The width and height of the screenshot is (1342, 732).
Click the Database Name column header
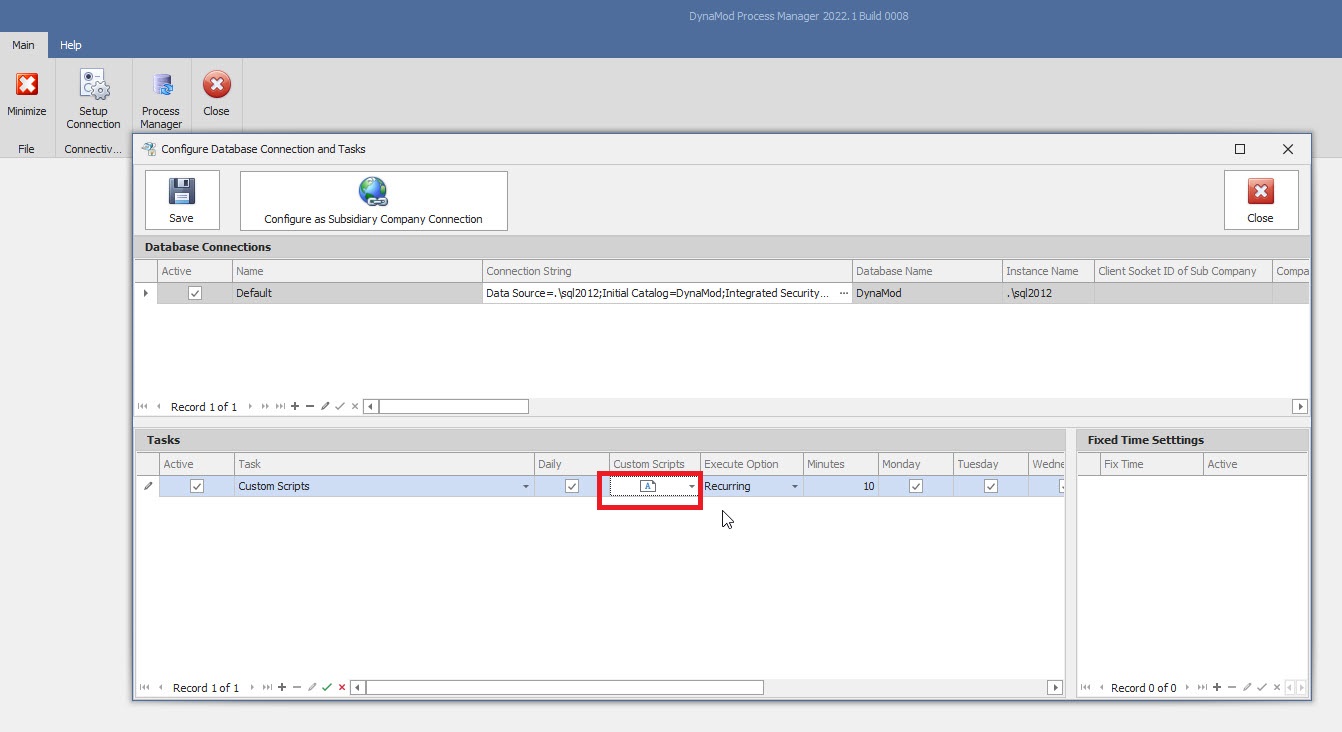point(927,271)
